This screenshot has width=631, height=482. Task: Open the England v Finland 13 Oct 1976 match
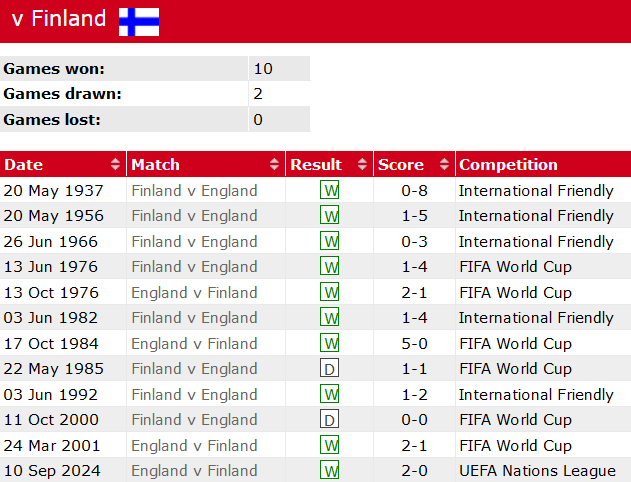point(194,293)
